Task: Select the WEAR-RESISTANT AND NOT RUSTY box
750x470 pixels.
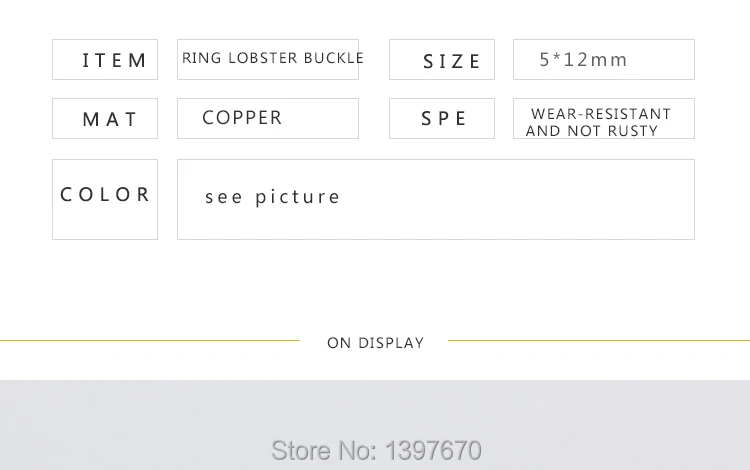Action: (604, 119)
